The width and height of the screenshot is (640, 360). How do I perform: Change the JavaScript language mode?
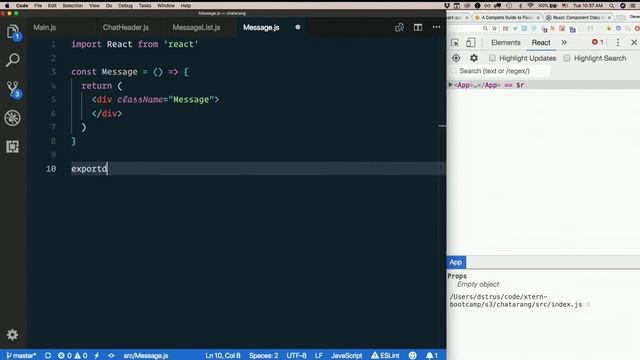(347, 356)
